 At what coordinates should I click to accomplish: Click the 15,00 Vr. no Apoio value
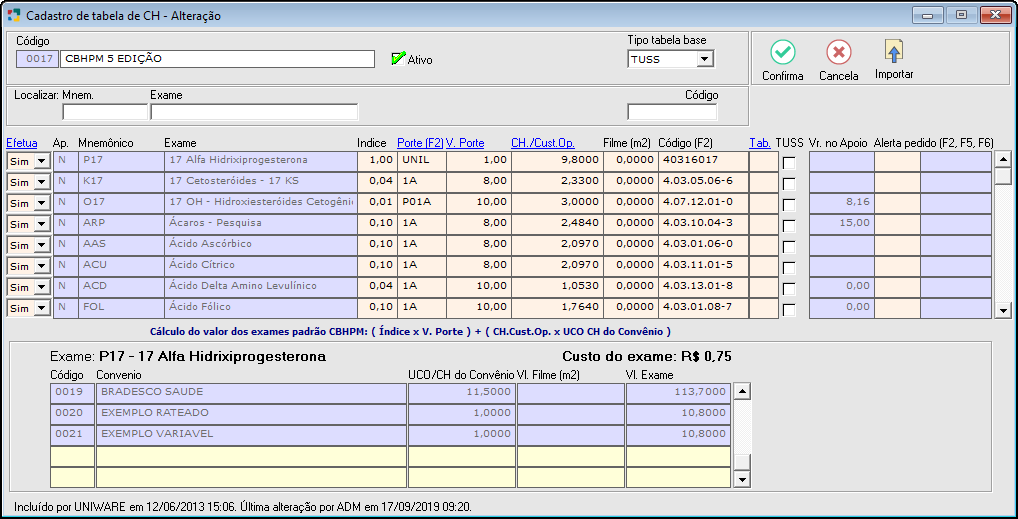(841, 223)
